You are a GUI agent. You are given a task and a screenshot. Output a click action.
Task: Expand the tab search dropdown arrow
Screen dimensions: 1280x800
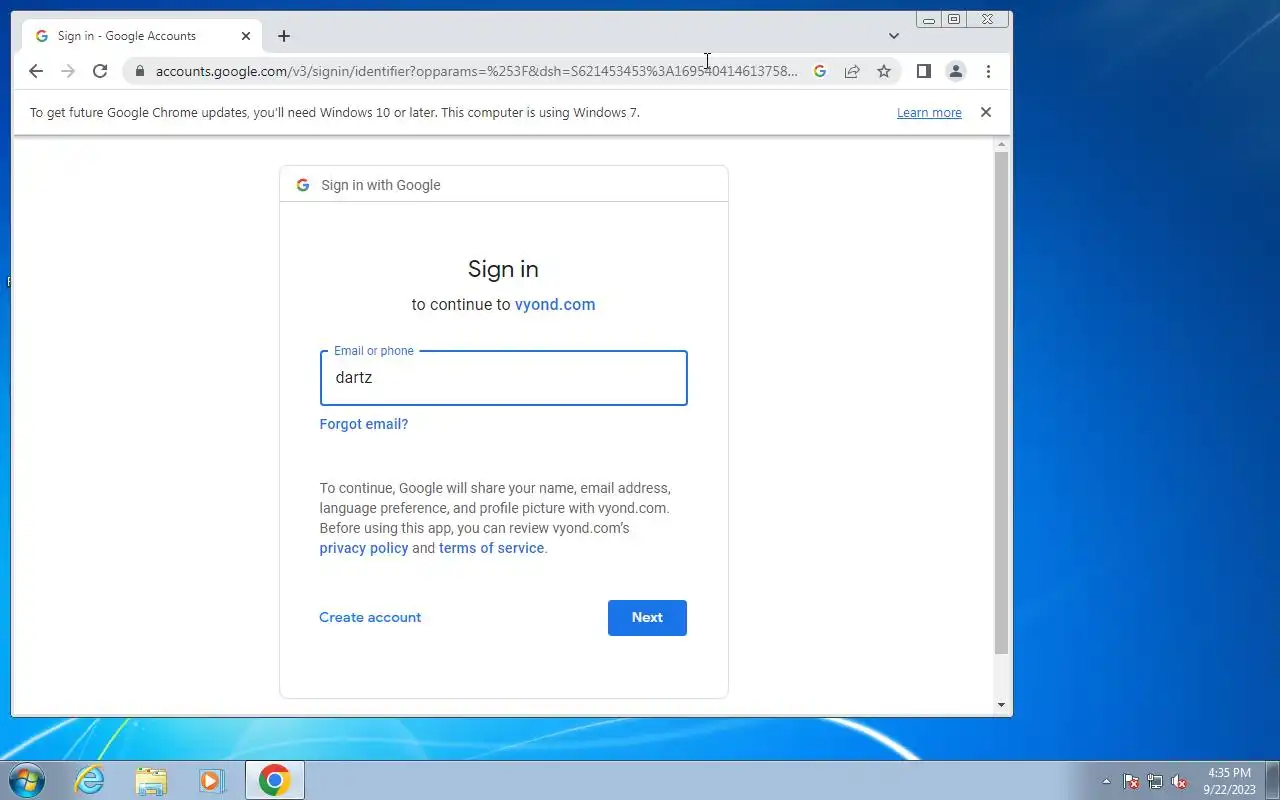pyautogui.click(x=894, y=36)
